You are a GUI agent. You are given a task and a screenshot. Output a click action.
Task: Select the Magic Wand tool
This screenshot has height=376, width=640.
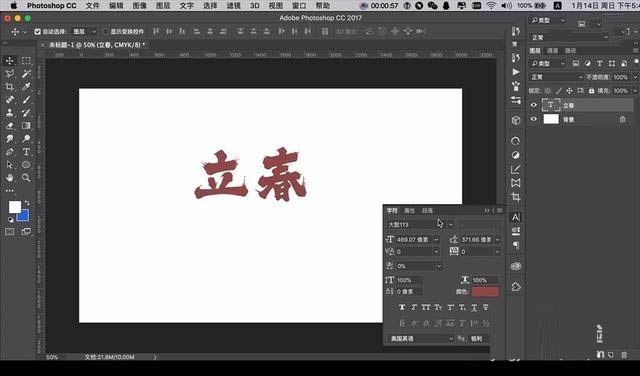coord(26,74)
